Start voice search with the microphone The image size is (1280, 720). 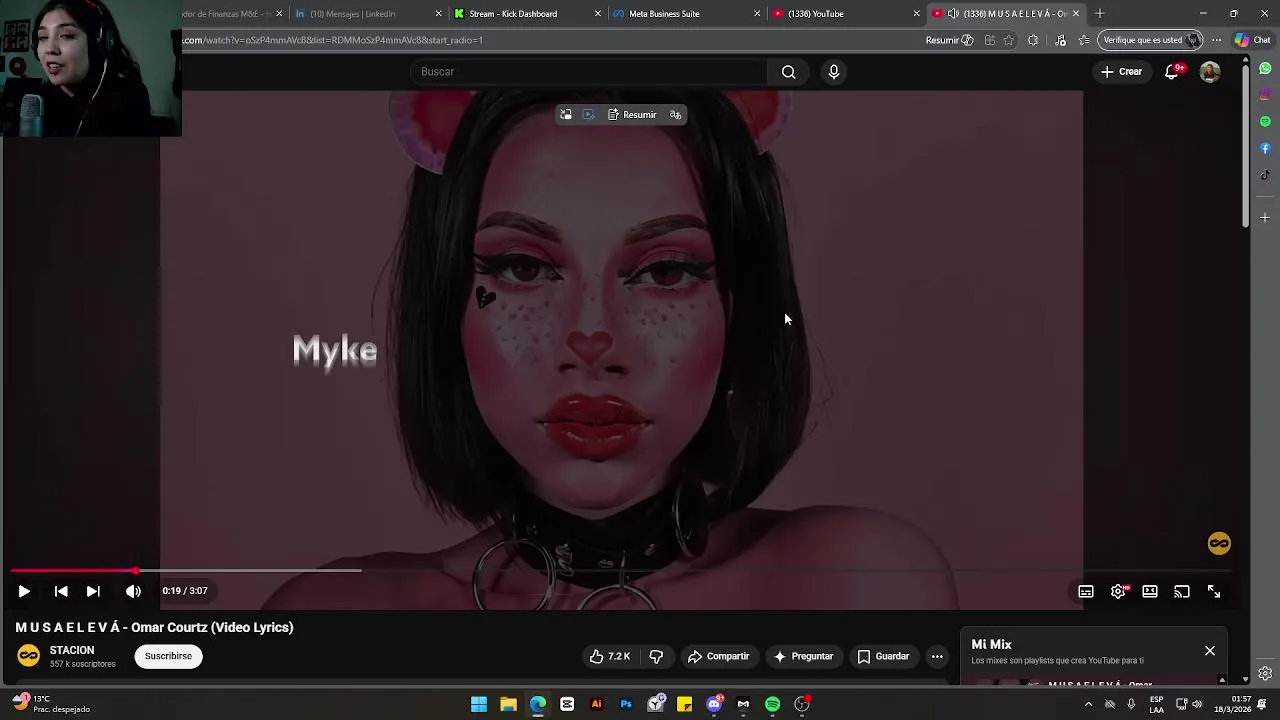(x=834, y=72)
